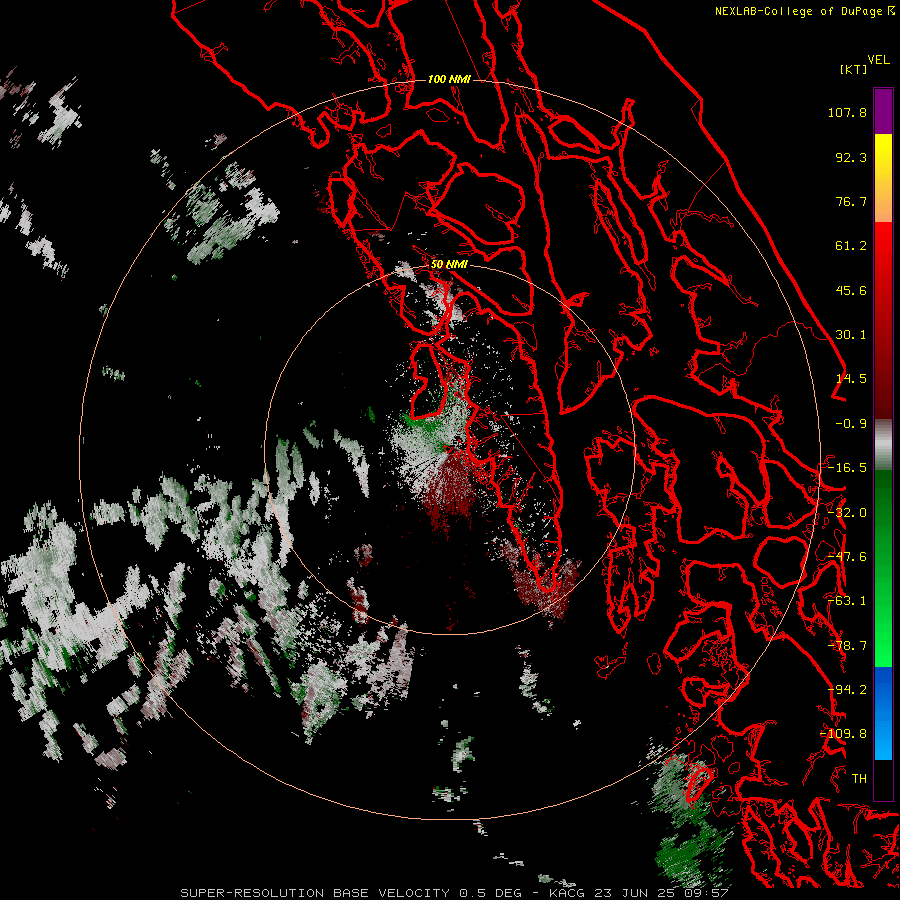Select the 92.3 legend value

pos(851,157)
